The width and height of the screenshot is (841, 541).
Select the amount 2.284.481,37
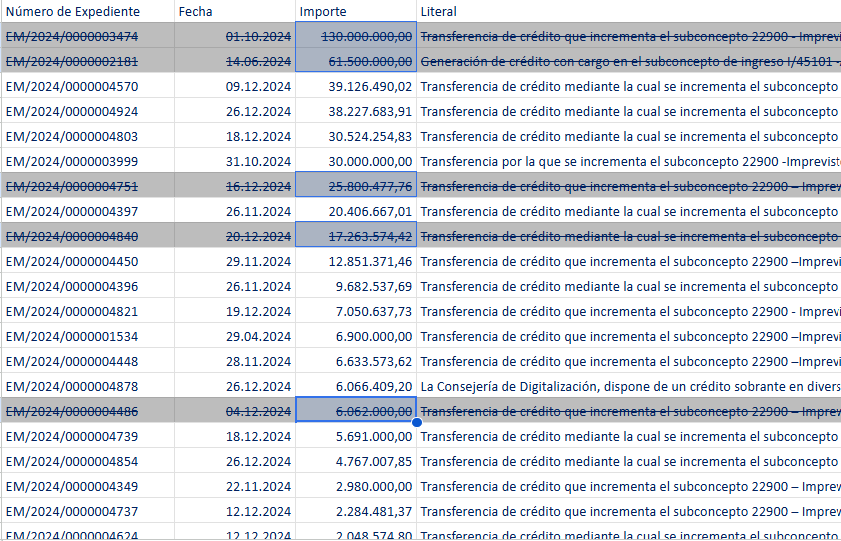pos(356,512)
